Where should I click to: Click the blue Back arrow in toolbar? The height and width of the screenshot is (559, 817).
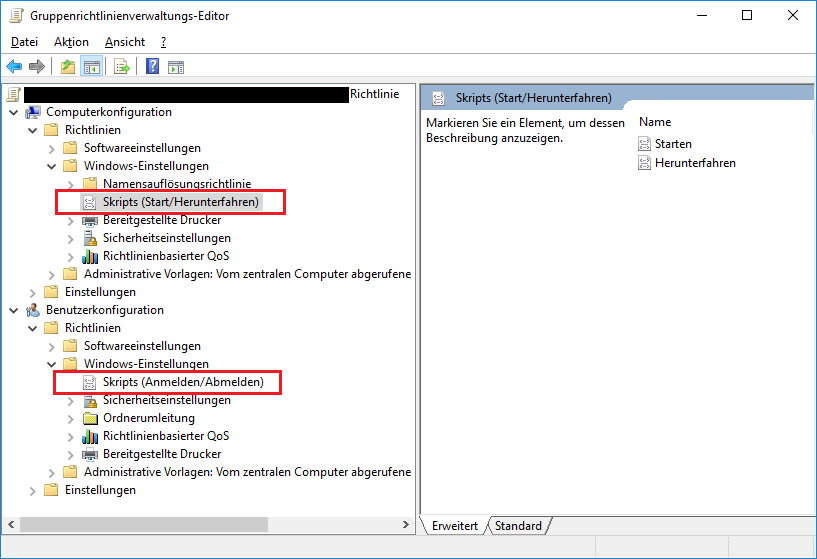pyautogui.click(x=14, y=67)
